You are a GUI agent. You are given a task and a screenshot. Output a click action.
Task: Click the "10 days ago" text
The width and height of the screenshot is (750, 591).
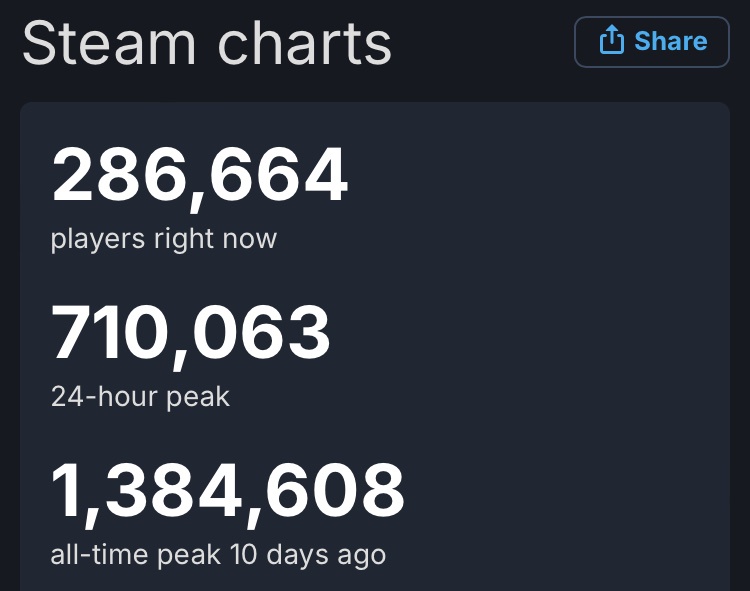point(308,555)
